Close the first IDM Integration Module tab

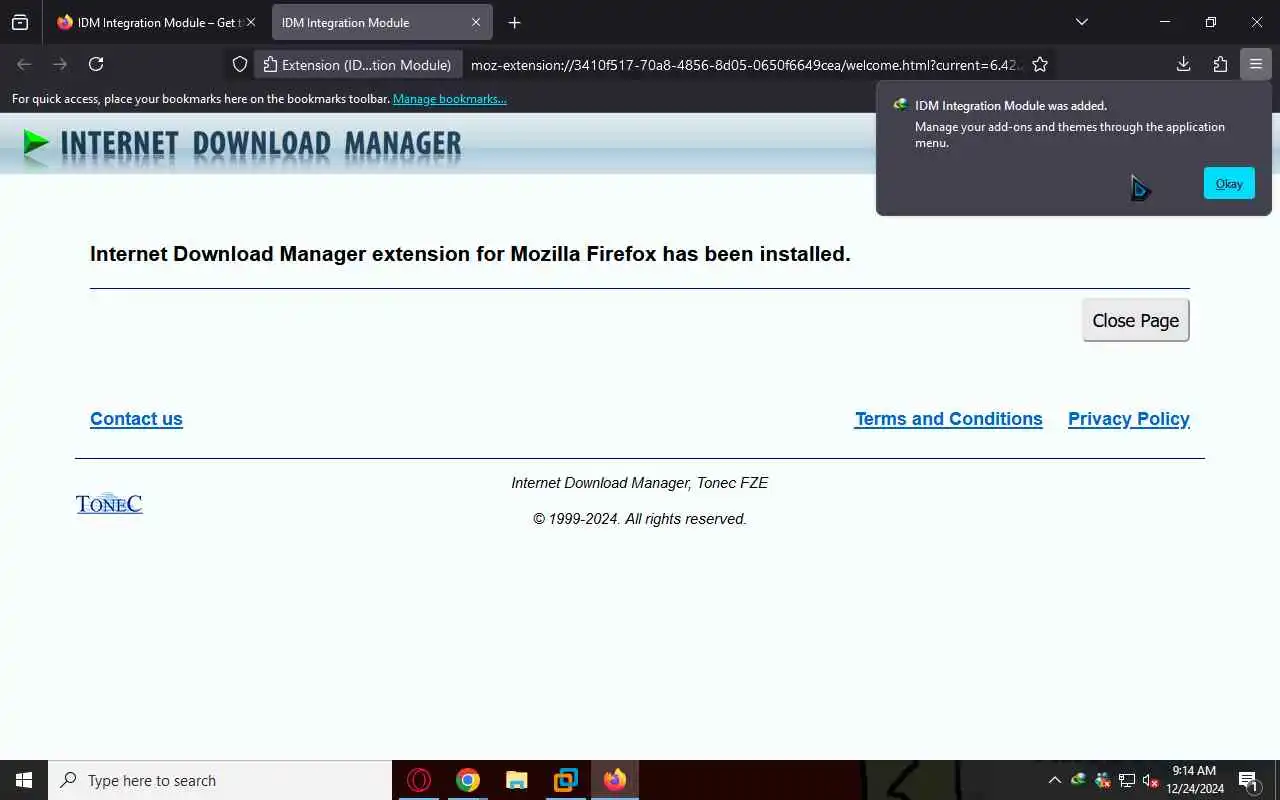click(251, 22)
